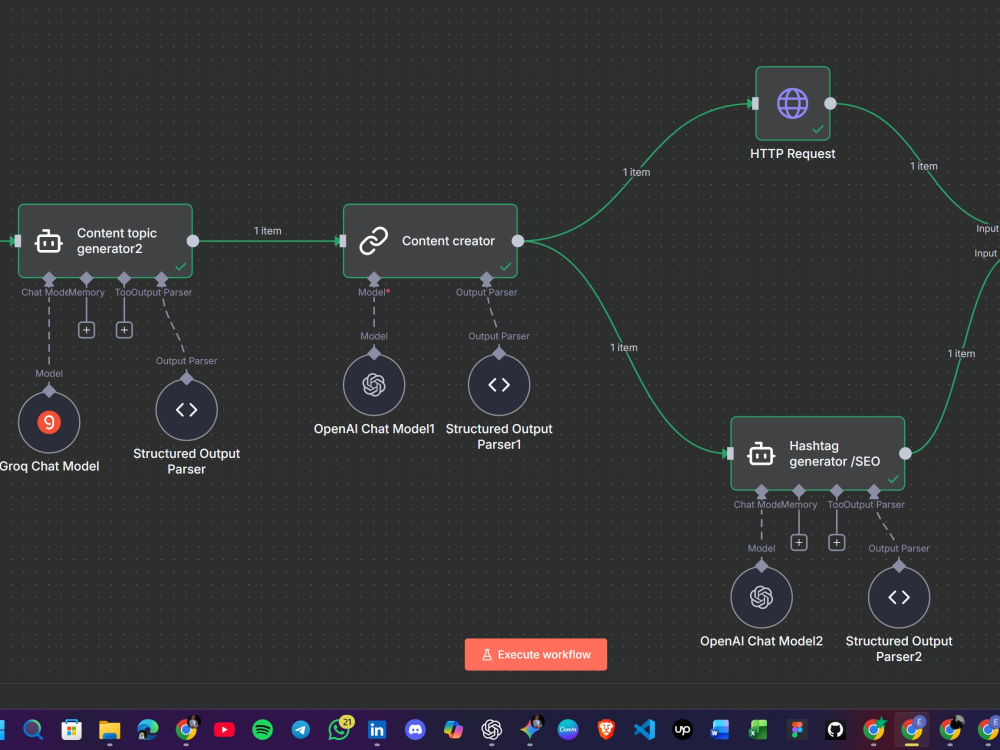1000x750 pixels.
Task: Click Hashtag generator /SEO output connector
Action: coord(905,453)
